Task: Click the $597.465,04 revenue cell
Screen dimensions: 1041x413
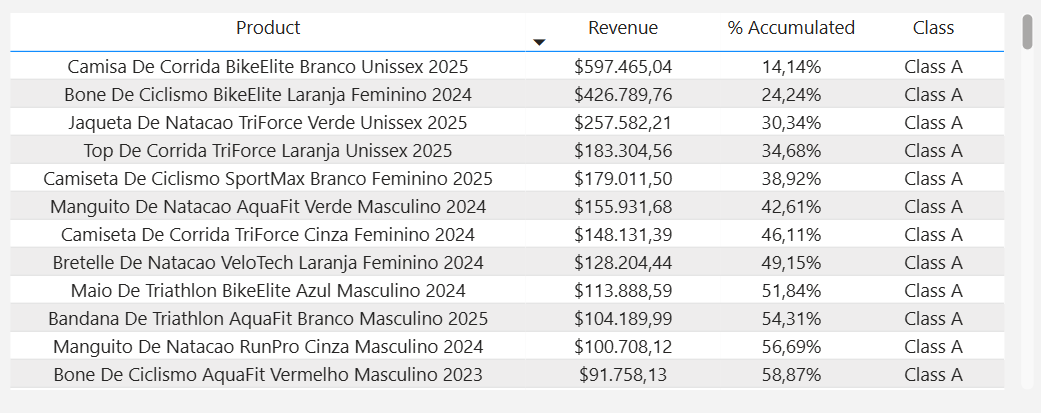Action: (x=623, y=67)
